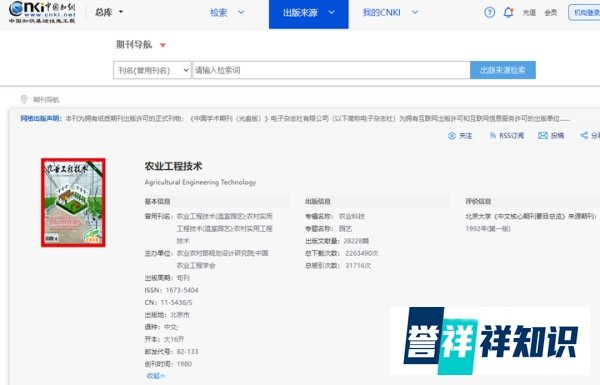Click the 创刊时间 1980 value
This screenshot has width=600, height=385.
pyautogui.click(x=184, y=364)
